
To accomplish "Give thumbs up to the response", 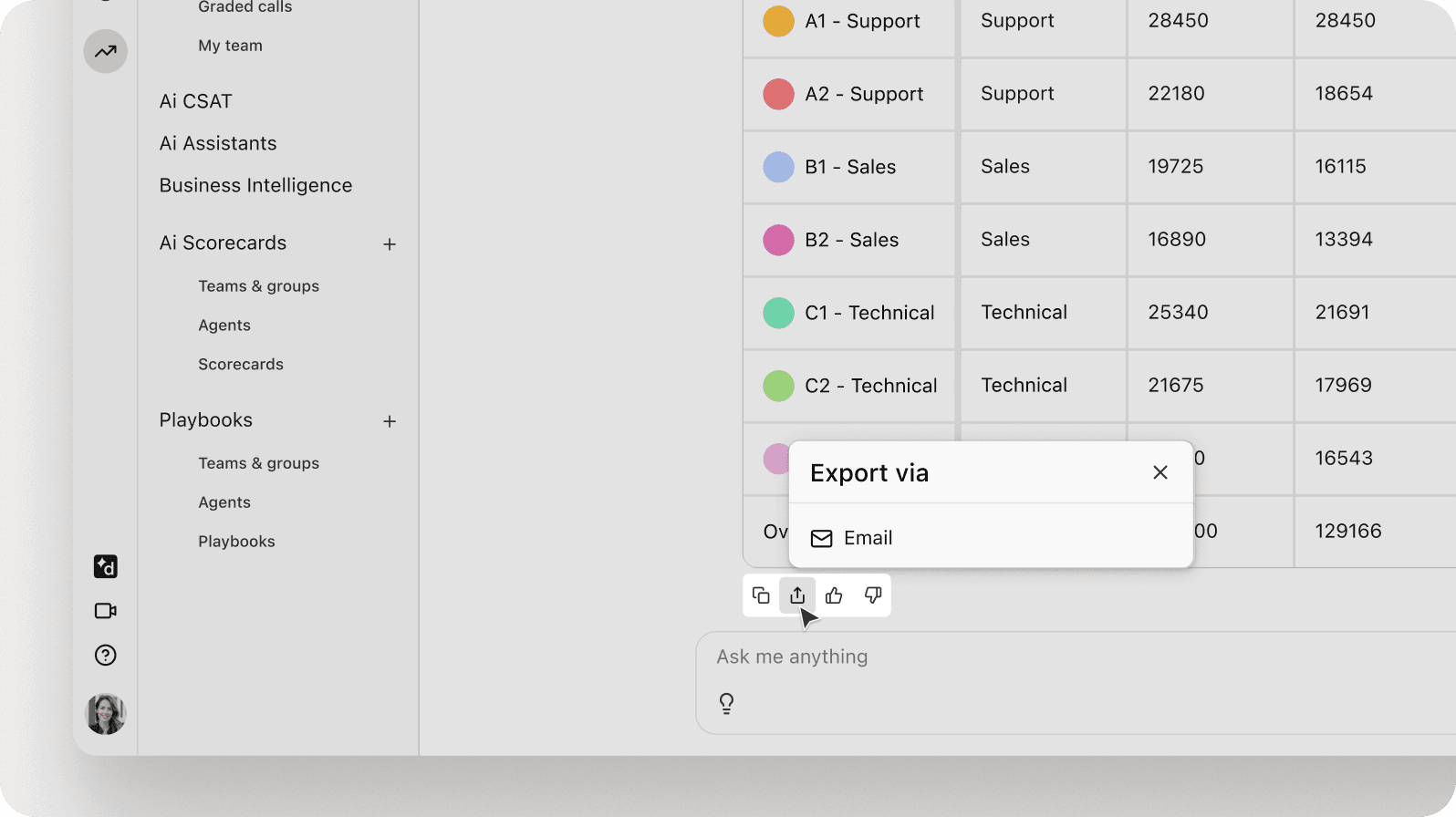I will [834, 595].
